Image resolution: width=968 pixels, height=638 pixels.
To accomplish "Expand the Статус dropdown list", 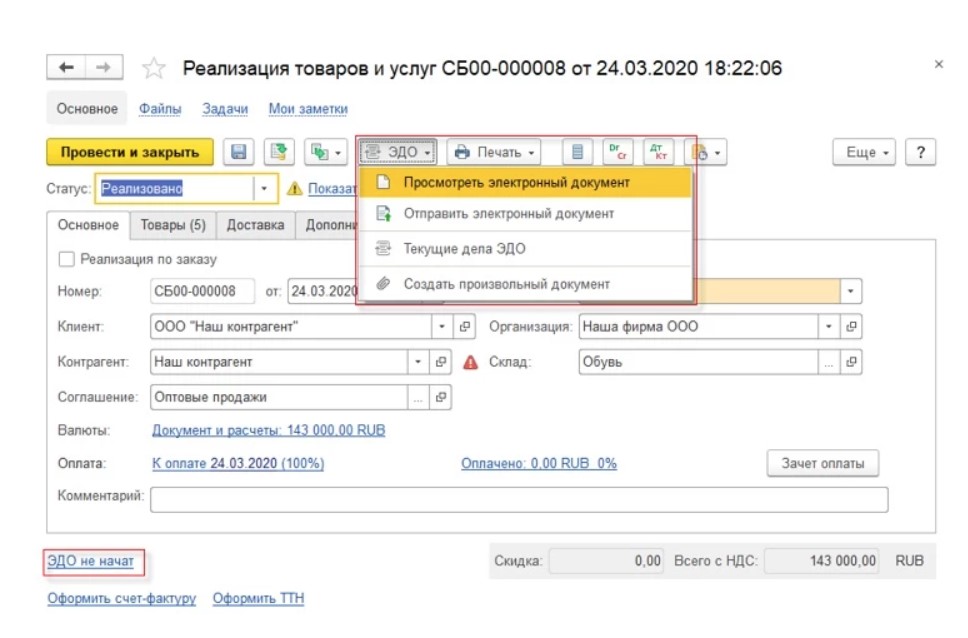I will click(x=265, y=188).
